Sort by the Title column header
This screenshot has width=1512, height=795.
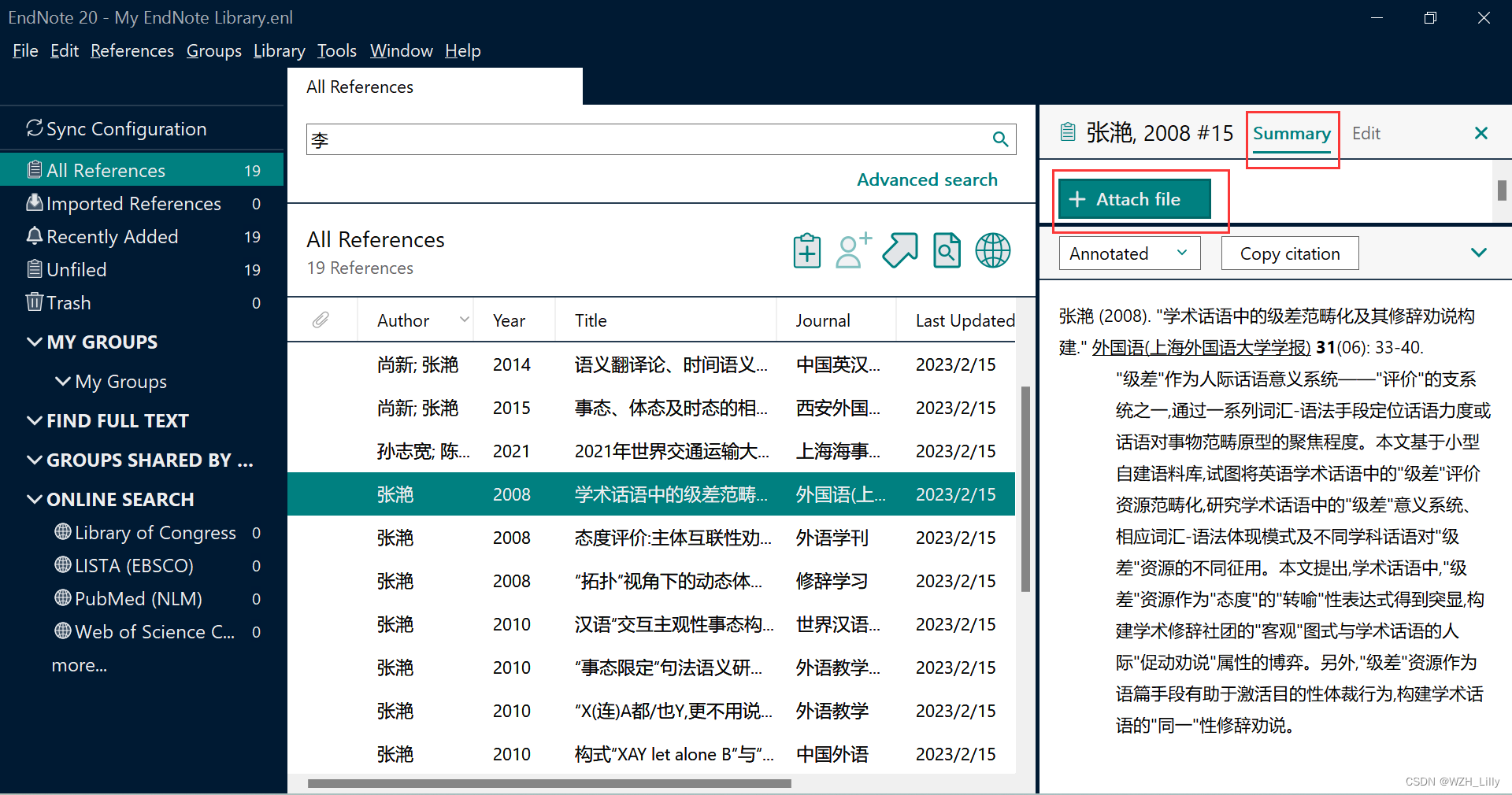tap(665, 320)
